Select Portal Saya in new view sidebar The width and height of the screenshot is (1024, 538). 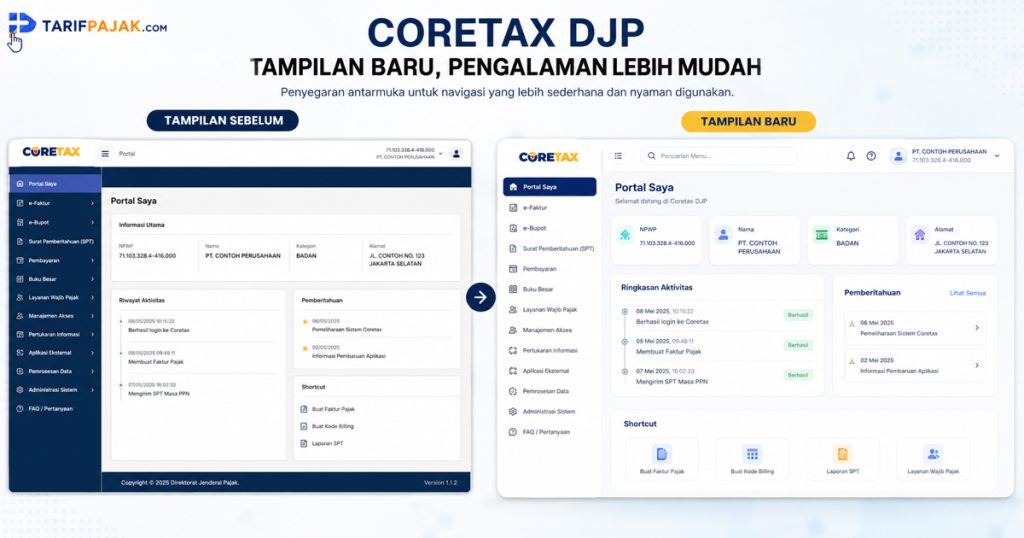pos(550,187)
